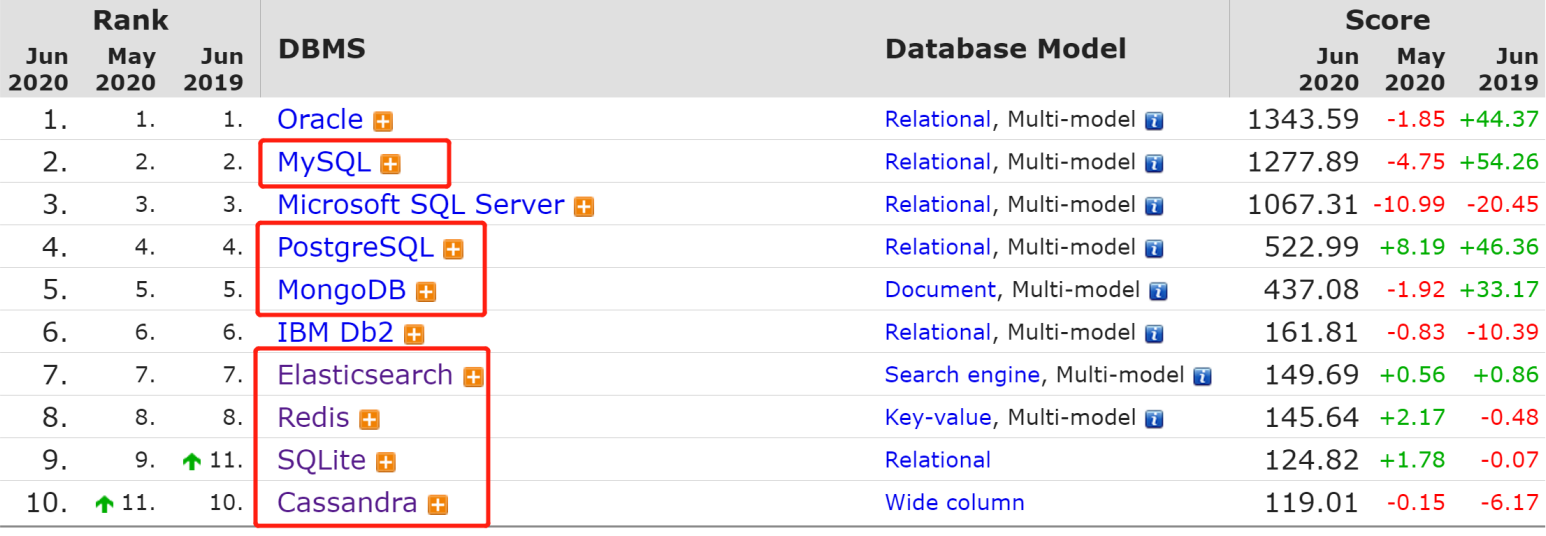Click Relational model link in PostgreSQL row

click(937, 247)
